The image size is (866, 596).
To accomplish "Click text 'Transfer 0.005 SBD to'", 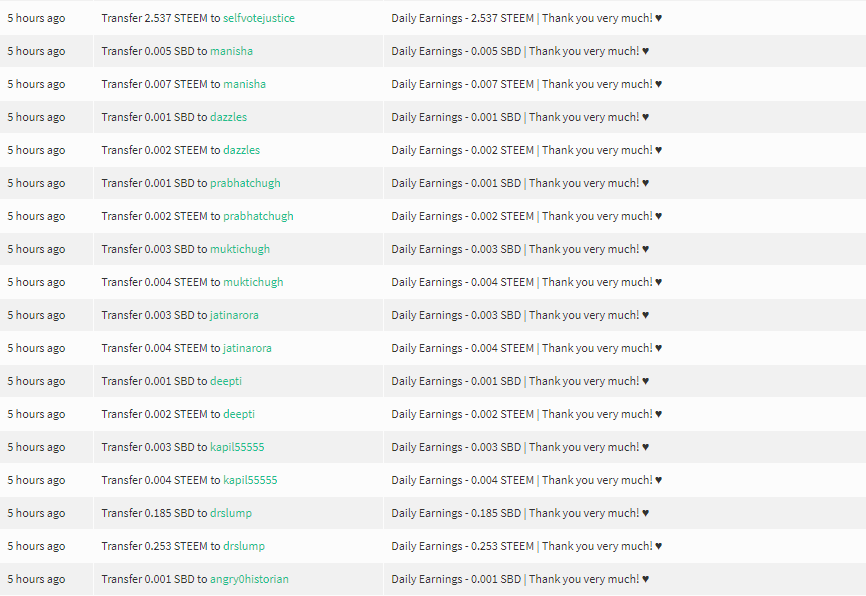I will point(154,51).
